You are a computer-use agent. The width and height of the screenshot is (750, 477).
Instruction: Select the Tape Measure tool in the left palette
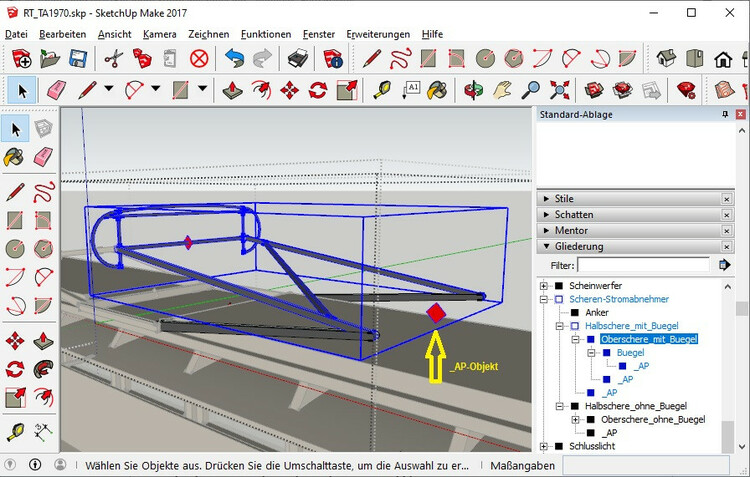coord(15,432)
